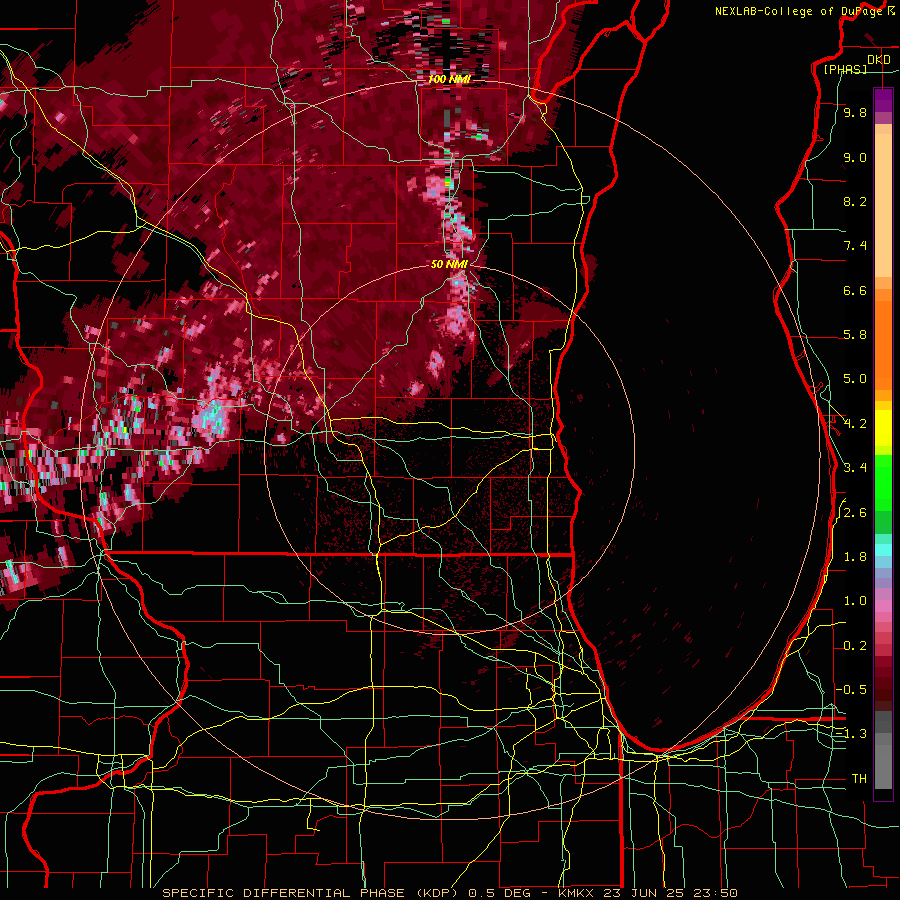Image resolution: width=900 pixels, height=900 pixels.
Task: Click the 100 NMI range ring label
Action: click(449, 79)
